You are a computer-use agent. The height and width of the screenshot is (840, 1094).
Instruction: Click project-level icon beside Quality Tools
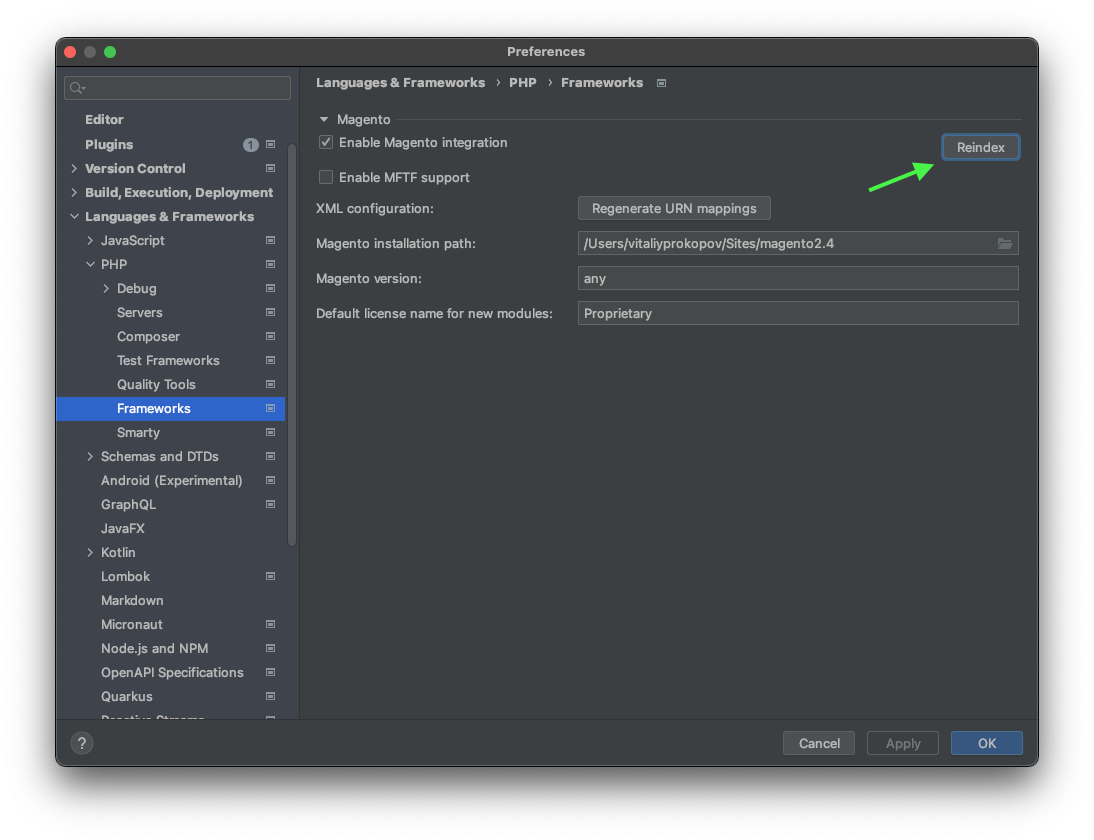[271, 384]
